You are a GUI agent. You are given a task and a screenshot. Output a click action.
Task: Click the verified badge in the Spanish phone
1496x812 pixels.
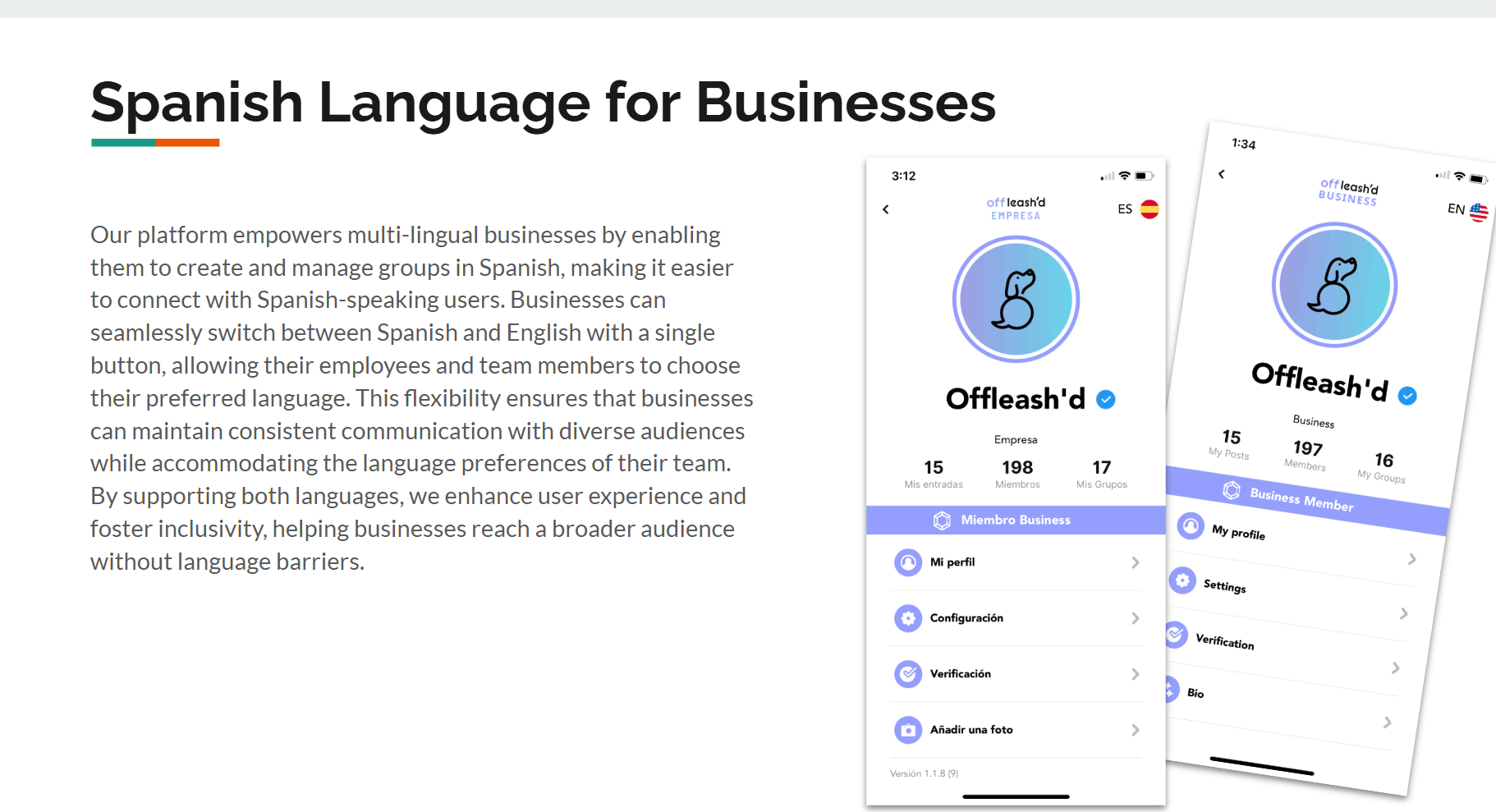[1106, 400]
